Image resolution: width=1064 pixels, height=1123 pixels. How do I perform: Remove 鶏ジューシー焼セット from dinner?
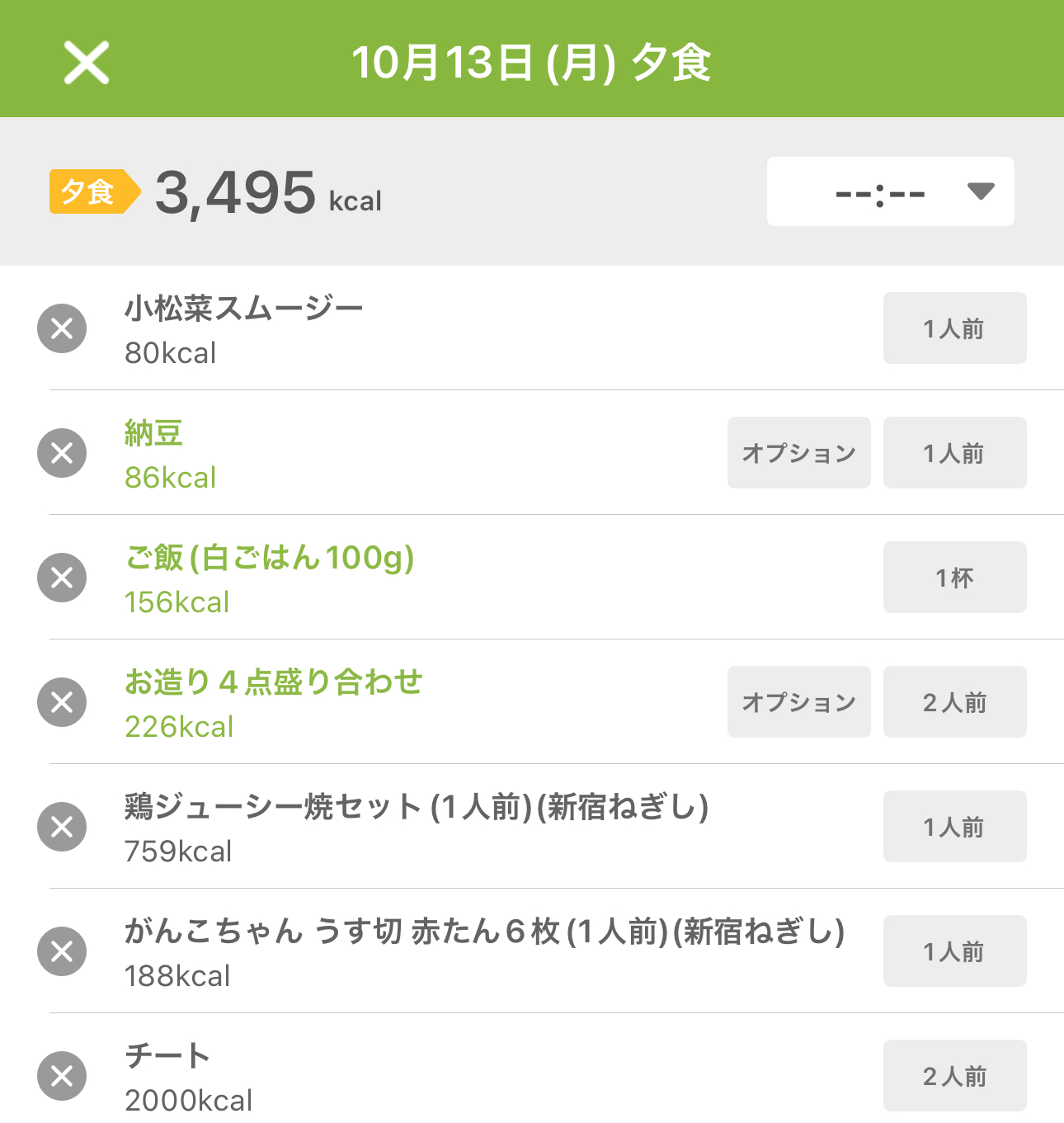tap(62, 827)
